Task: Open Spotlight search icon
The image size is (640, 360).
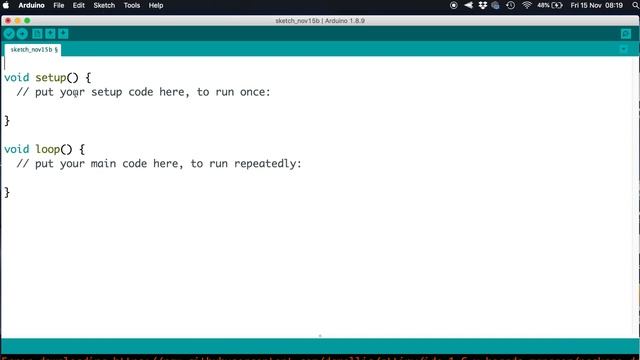Action: 636,5
